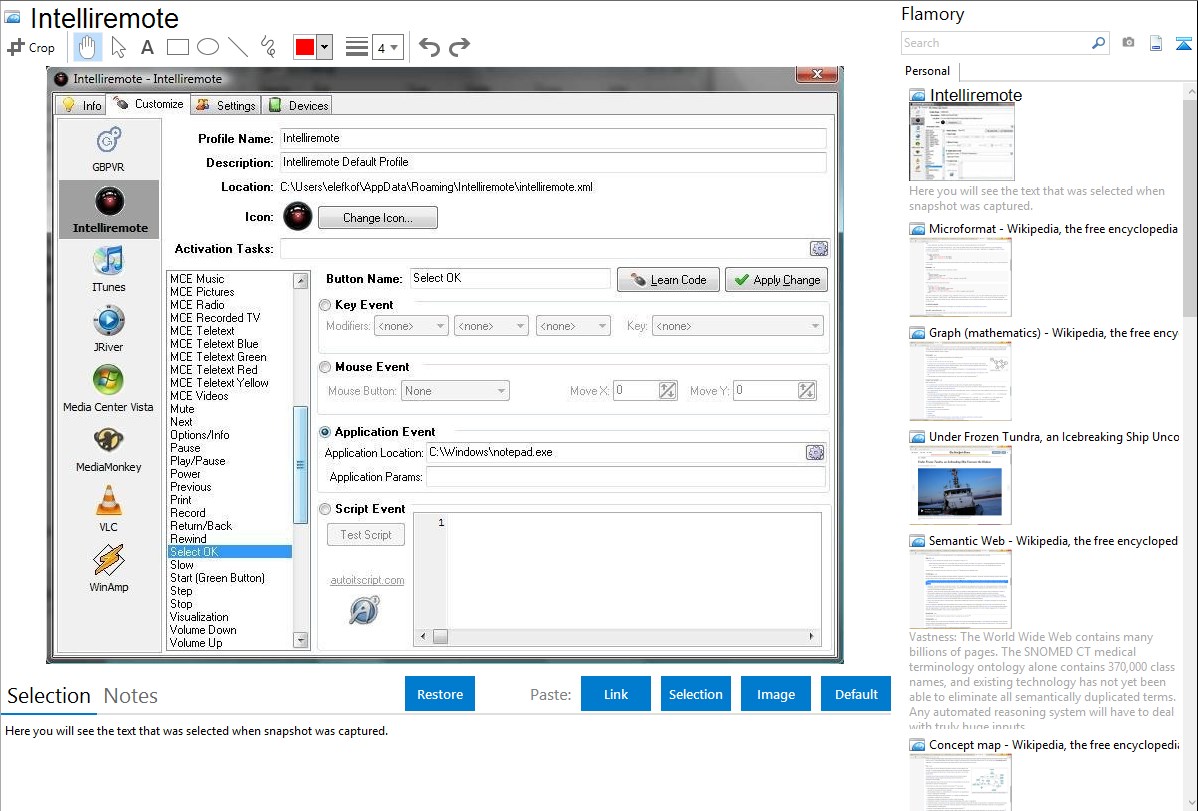Open the autoitscript.com link

click(x=367, y=580)
